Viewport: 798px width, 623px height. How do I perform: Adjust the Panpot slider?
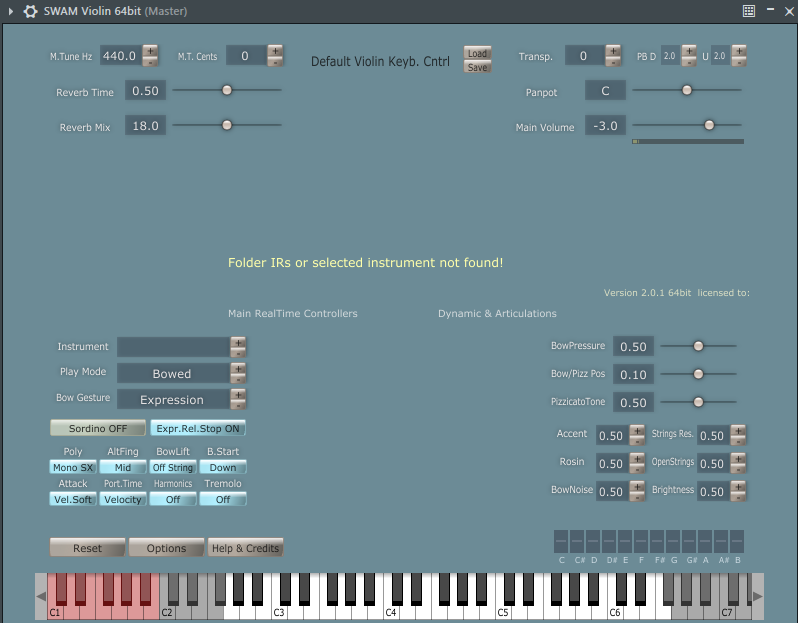[x=687, y=90]
